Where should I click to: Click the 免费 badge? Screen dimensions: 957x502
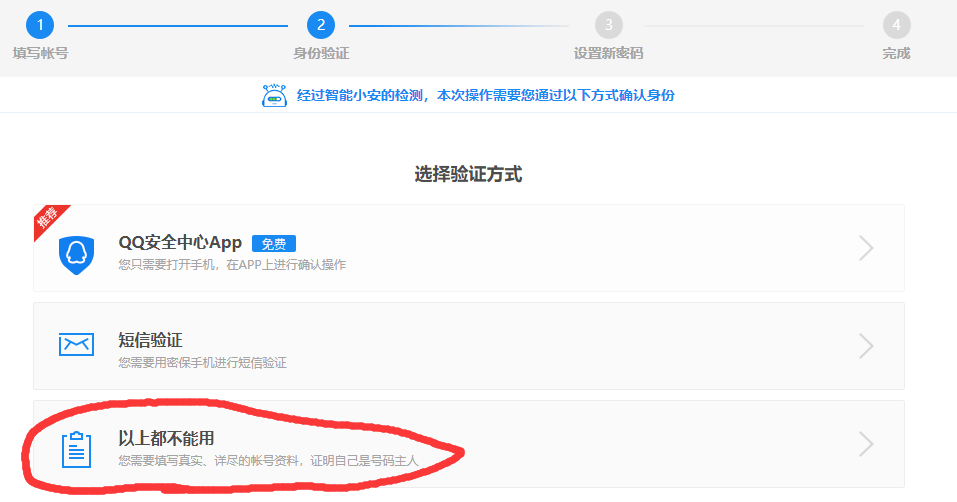pyautogui.click(x=274, y=244)
